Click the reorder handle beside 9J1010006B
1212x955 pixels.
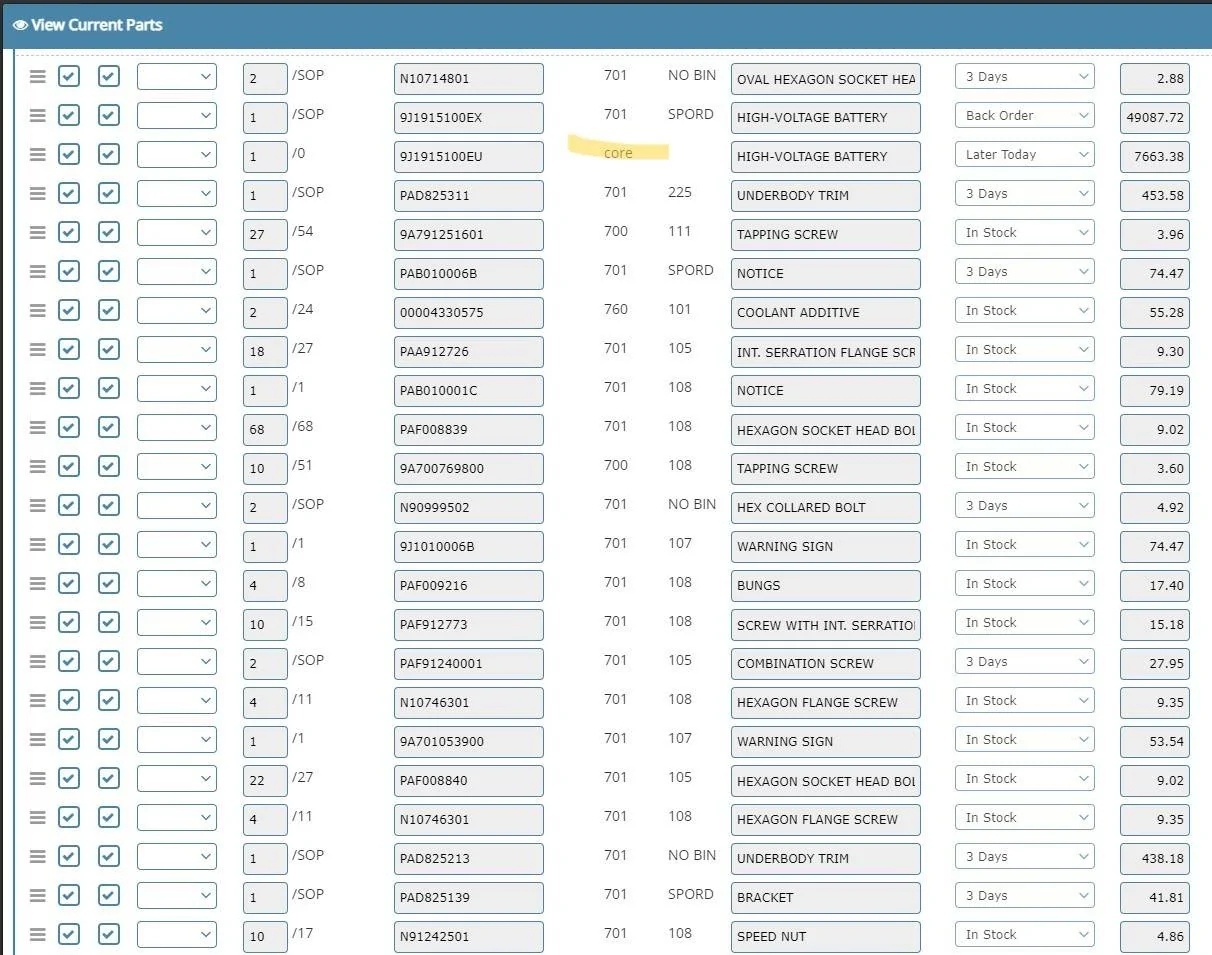point(38,545)
